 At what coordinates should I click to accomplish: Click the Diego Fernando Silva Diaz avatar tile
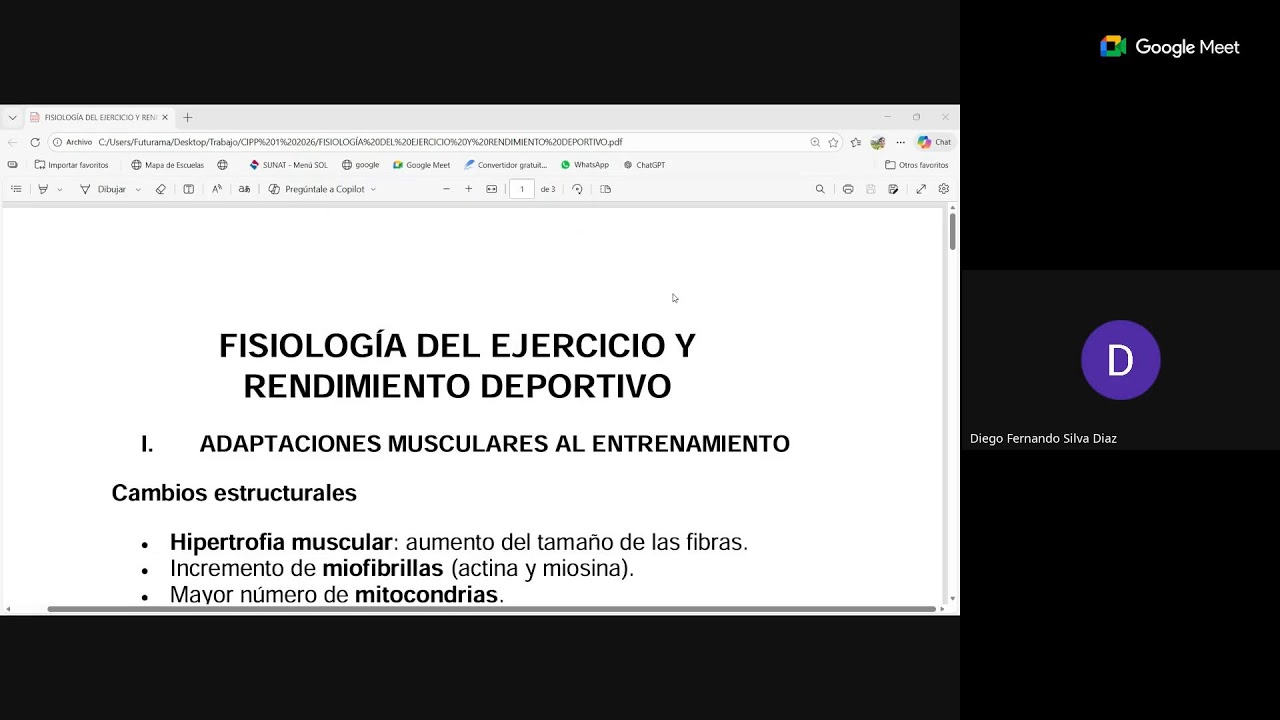[1120, 360]
